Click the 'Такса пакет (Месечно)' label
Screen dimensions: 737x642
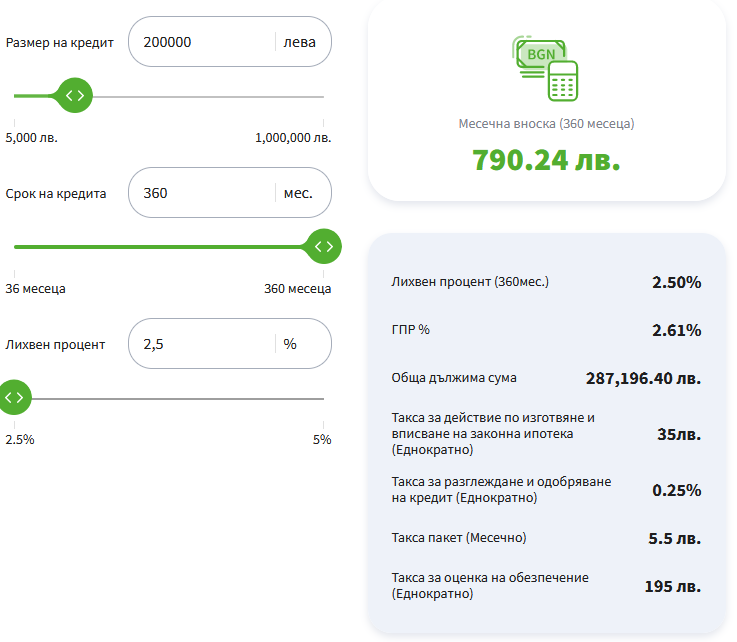pos(459,537)
